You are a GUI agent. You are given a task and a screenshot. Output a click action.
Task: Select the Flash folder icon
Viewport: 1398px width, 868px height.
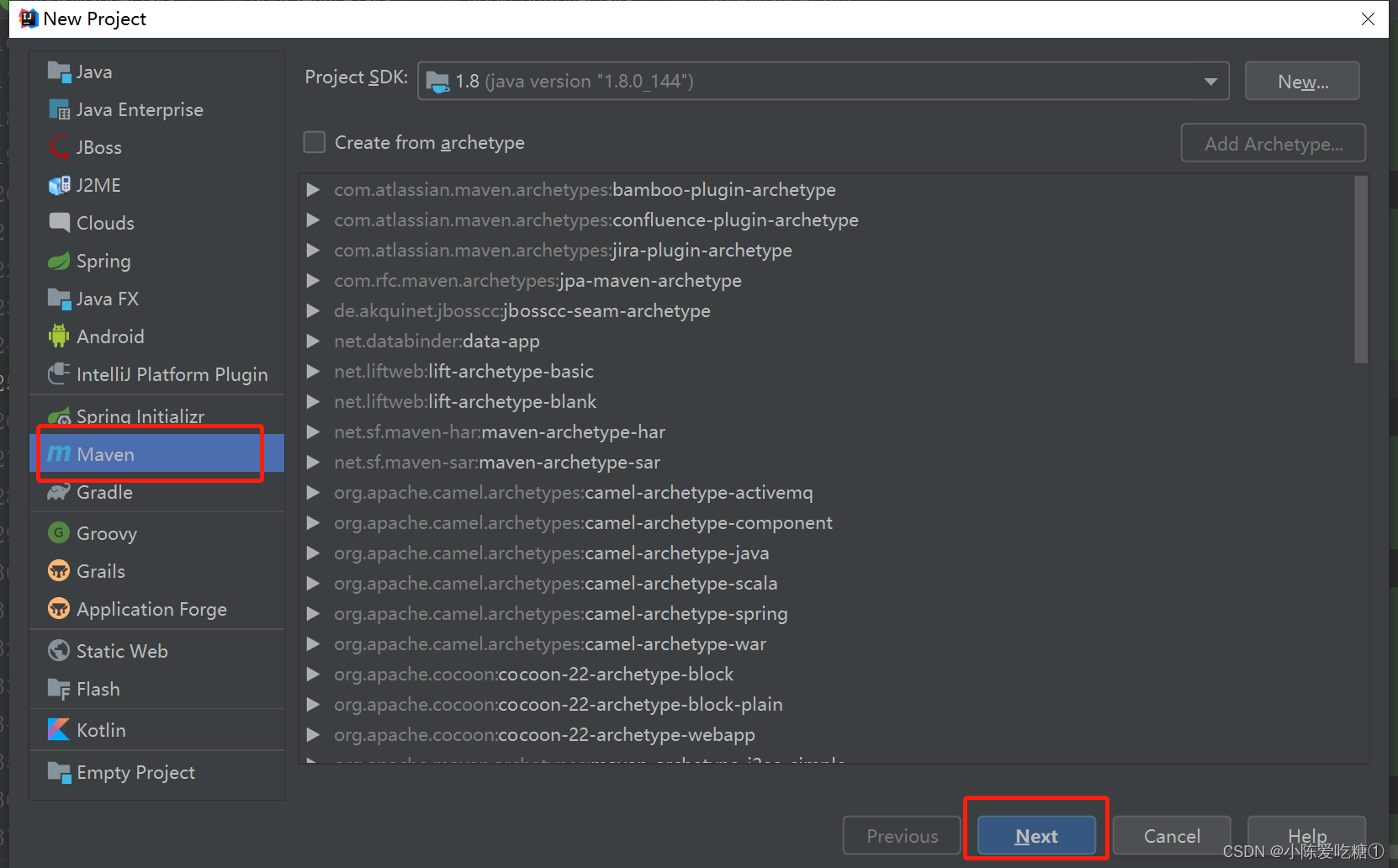tap(59, 689)
